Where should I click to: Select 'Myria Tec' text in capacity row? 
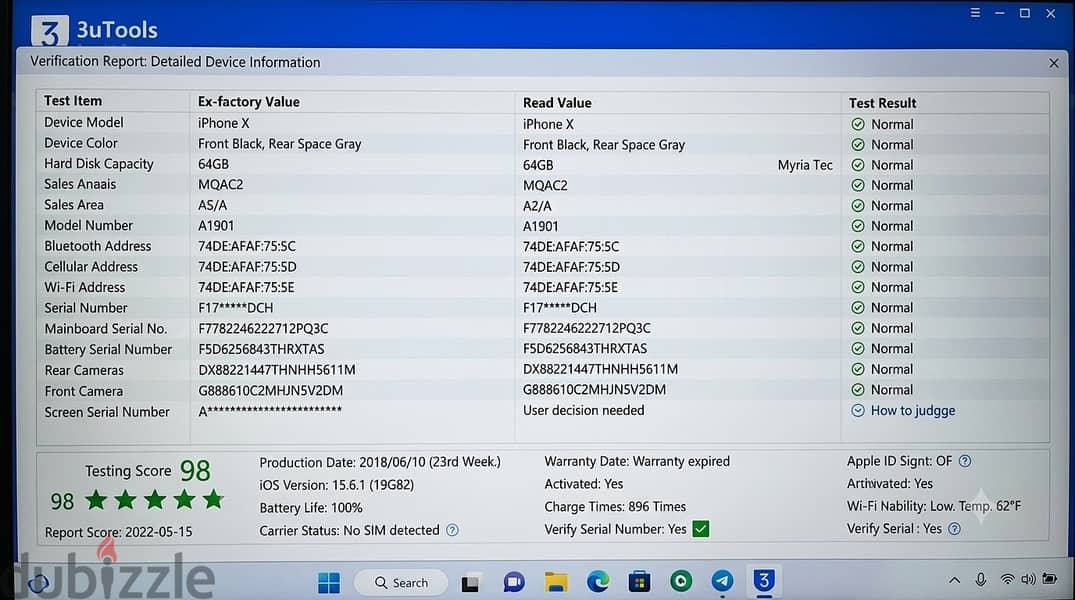pyautogui.click(x=805, y=165)
